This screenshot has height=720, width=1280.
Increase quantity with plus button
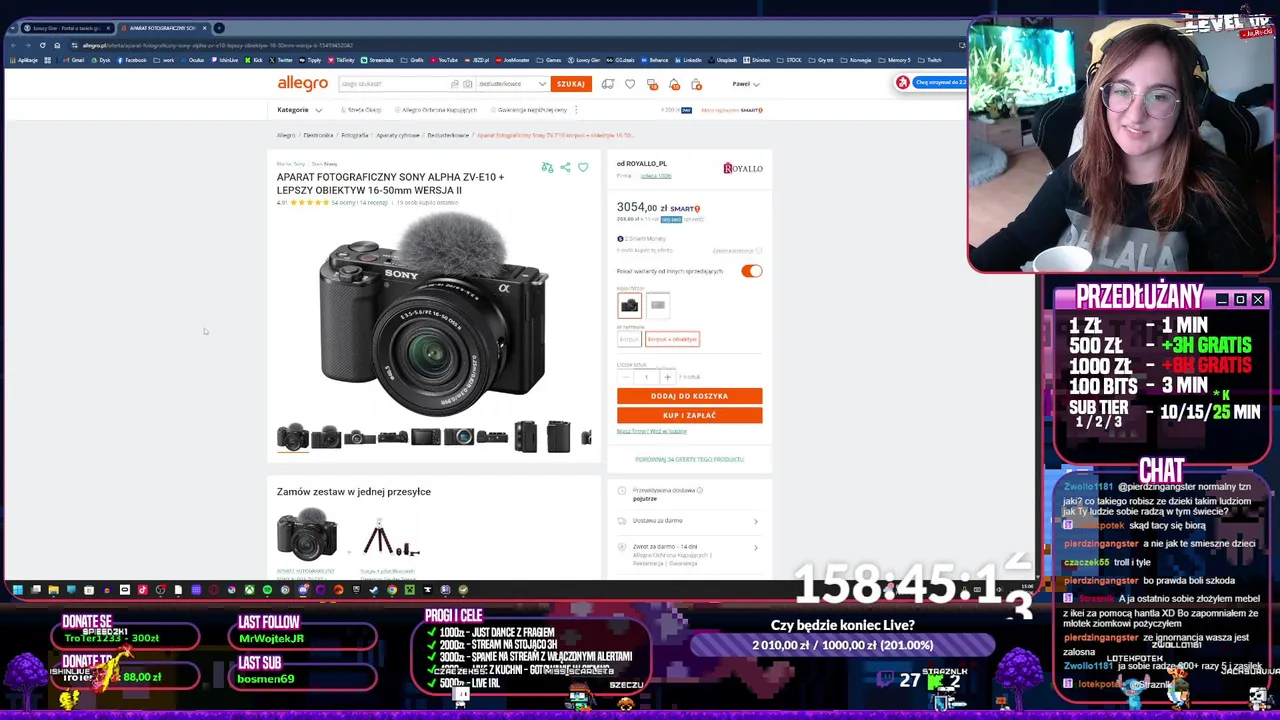pos(667,377)
